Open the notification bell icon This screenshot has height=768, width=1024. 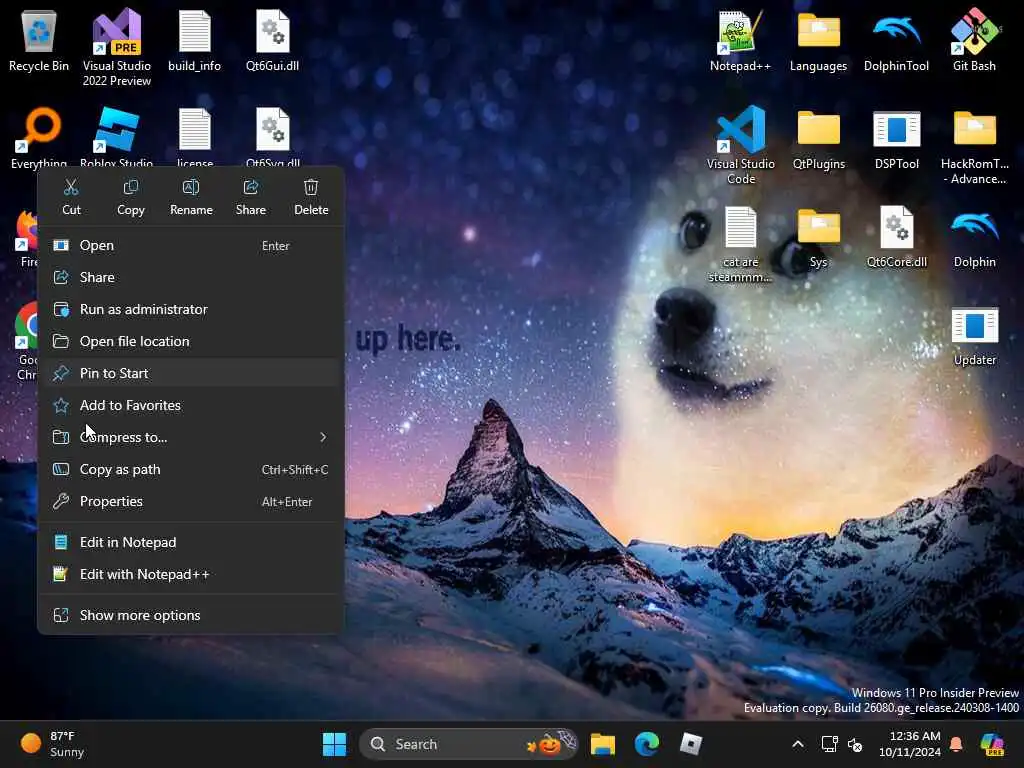point(956,744)
